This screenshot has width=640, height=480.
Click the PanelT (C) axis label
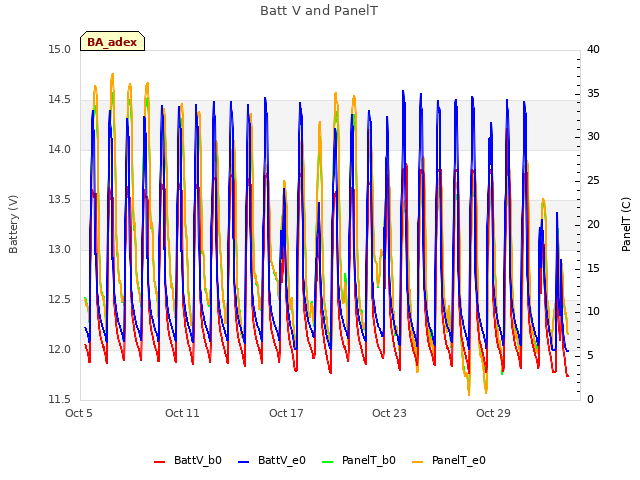(x=626, y=224)
